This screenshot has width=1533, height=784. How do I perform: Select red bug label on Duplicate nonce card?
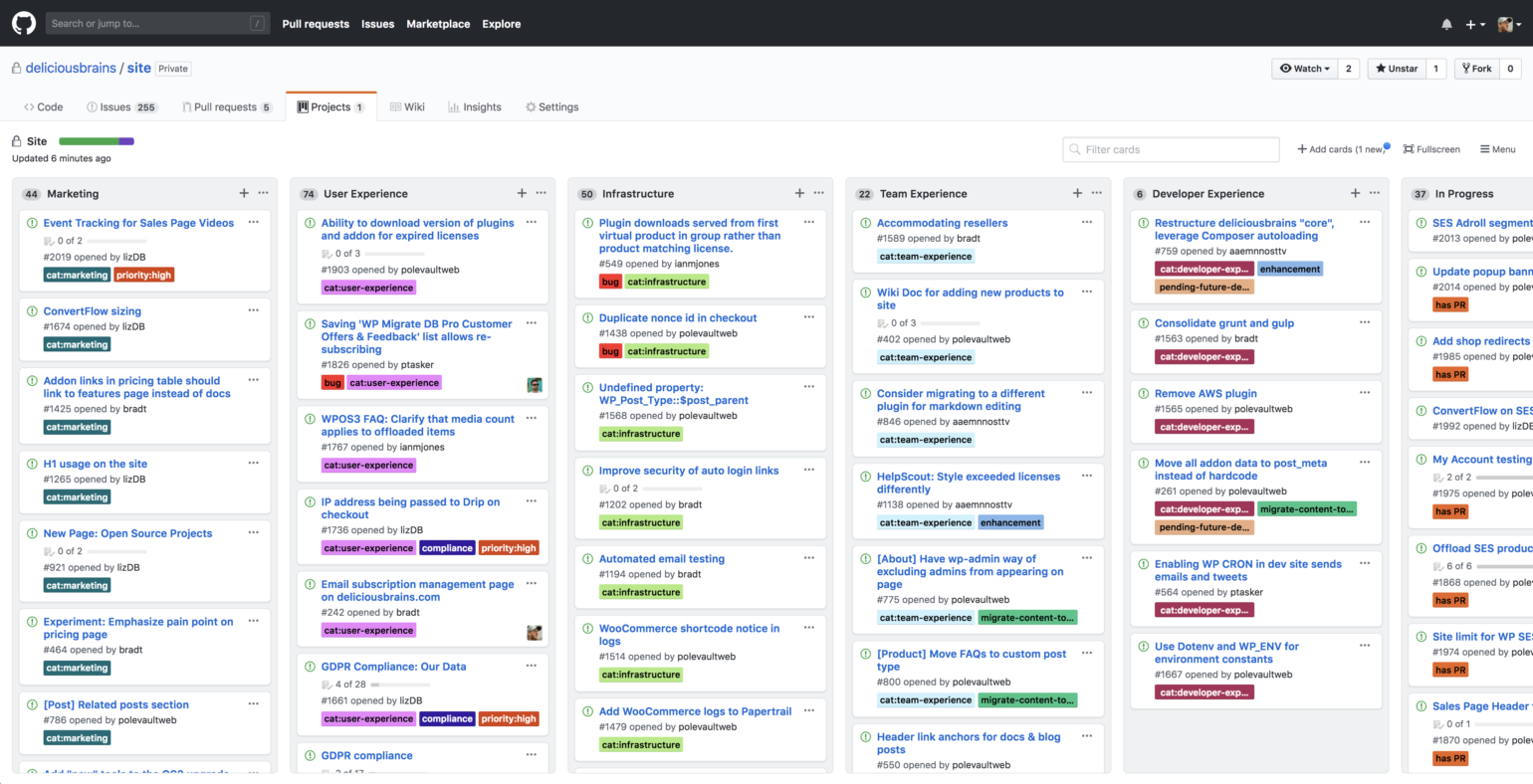tap(610, 351)
